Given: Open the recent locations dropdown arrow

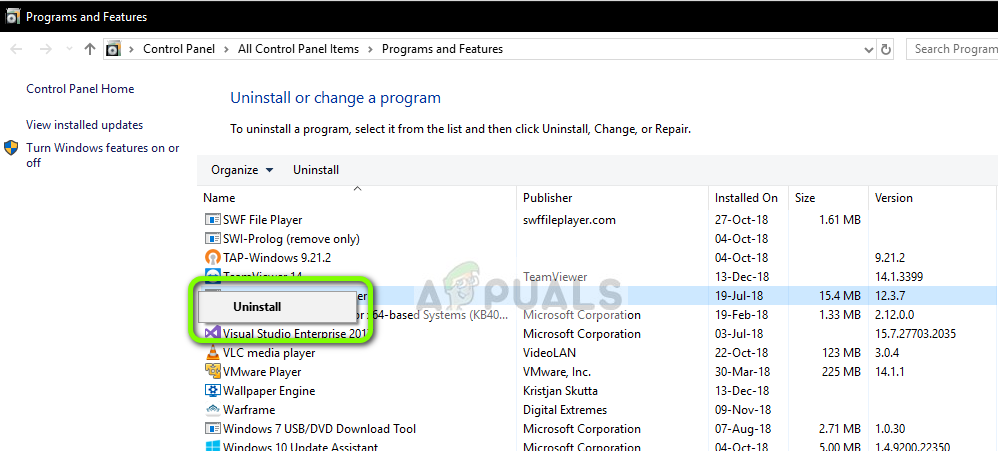Looking at the screenshot, I should (x=69, y=50).
